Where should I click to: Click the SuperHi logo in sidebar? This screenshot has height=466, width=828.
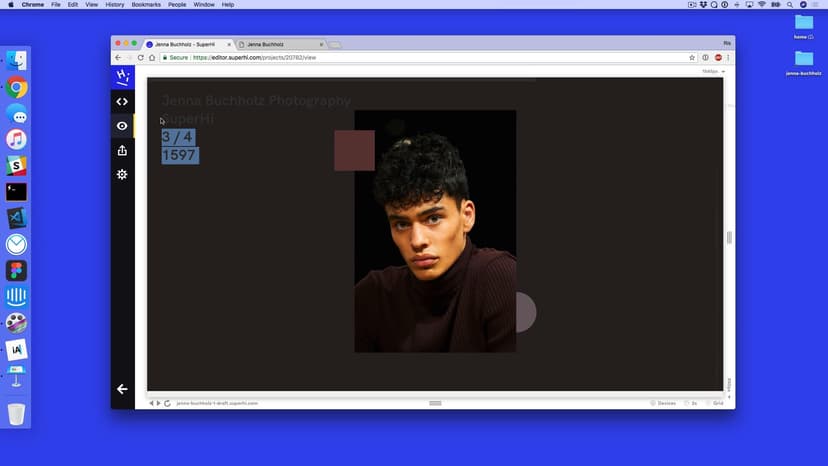(x=122, y=77)
